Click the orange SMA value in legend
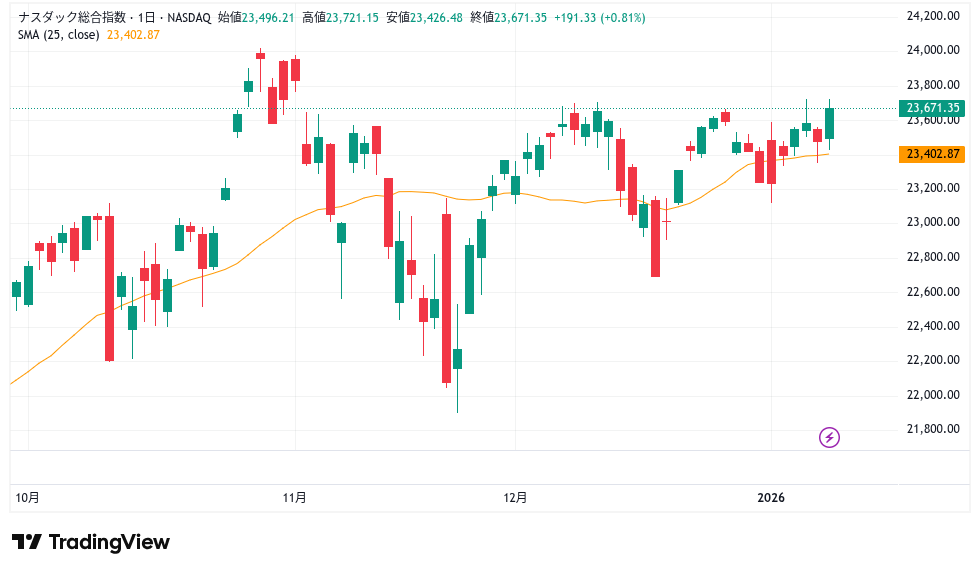This screenshot has height=572, width=980. coord(133,34)
